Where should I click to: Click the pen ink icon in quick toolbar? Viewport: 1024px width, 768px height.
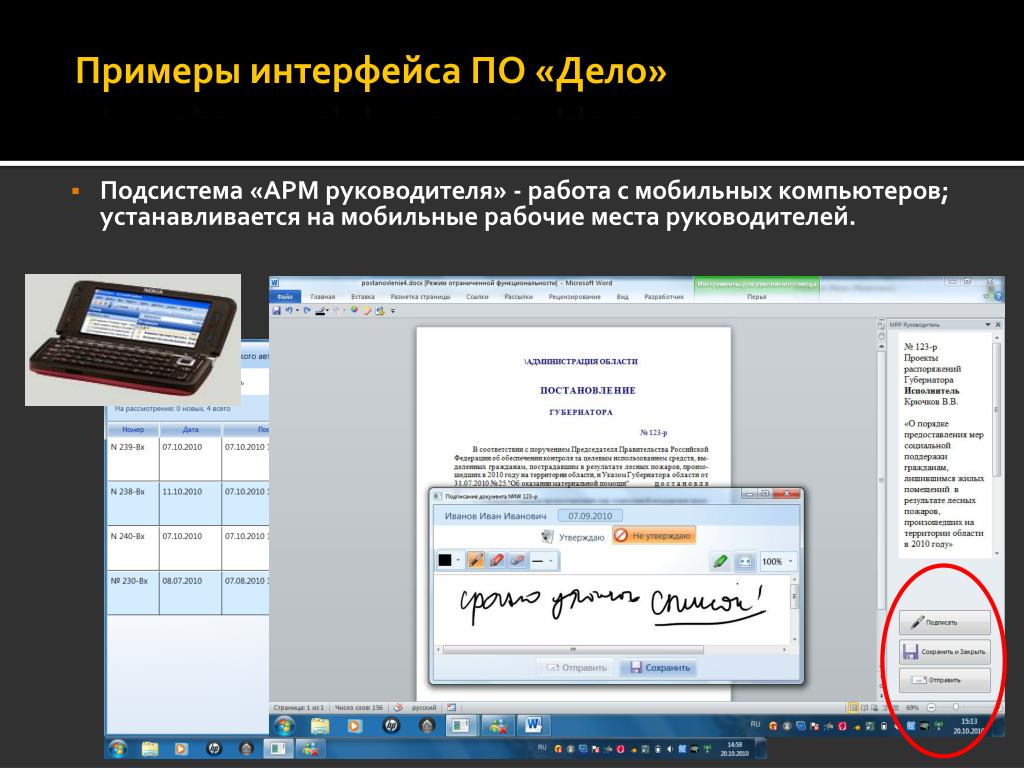pos(320,311)
